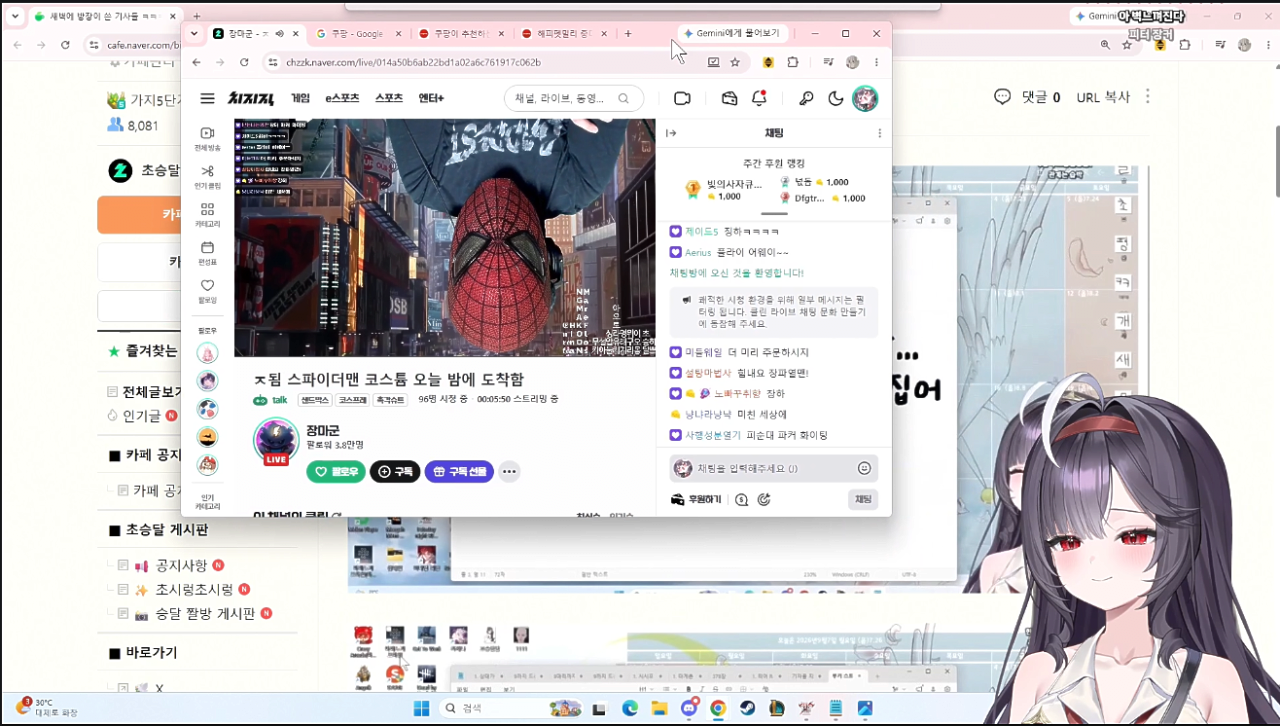This screenshot has width=1280, height=726.
Task: Click URL 복사 on the cafe page
Action: (x=1103, y=97)
